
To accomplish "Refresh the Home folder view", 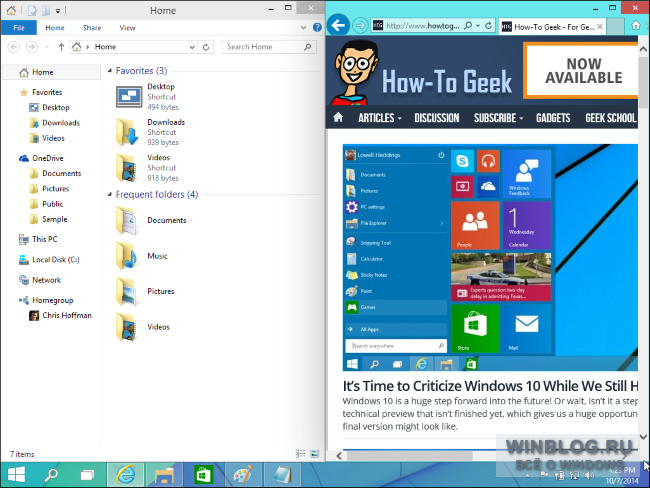I will click(x=206, y=47).
